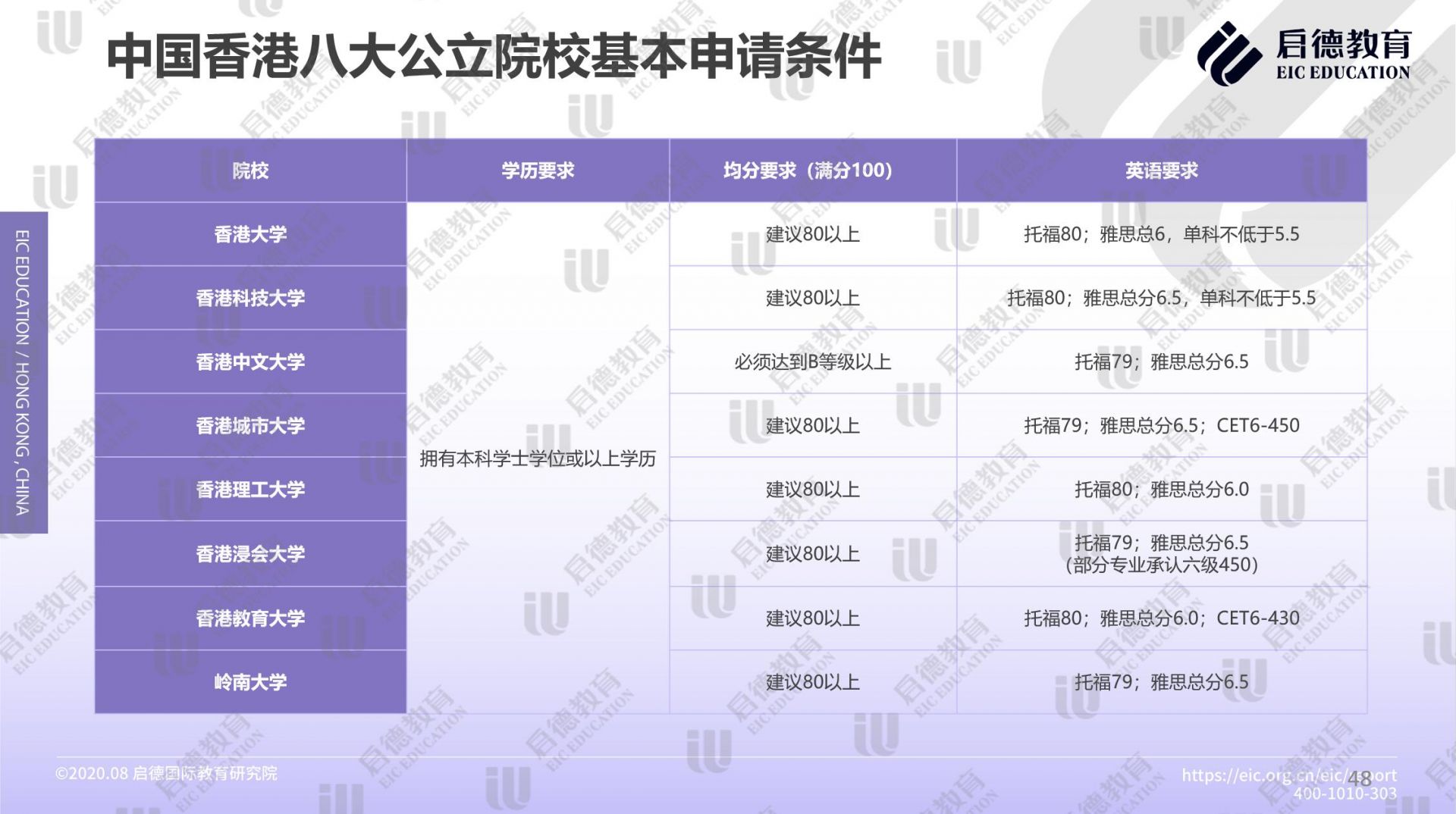Click the 香港科技大学 row cell
1456x814 pixels.
click(x=250, y=298)
